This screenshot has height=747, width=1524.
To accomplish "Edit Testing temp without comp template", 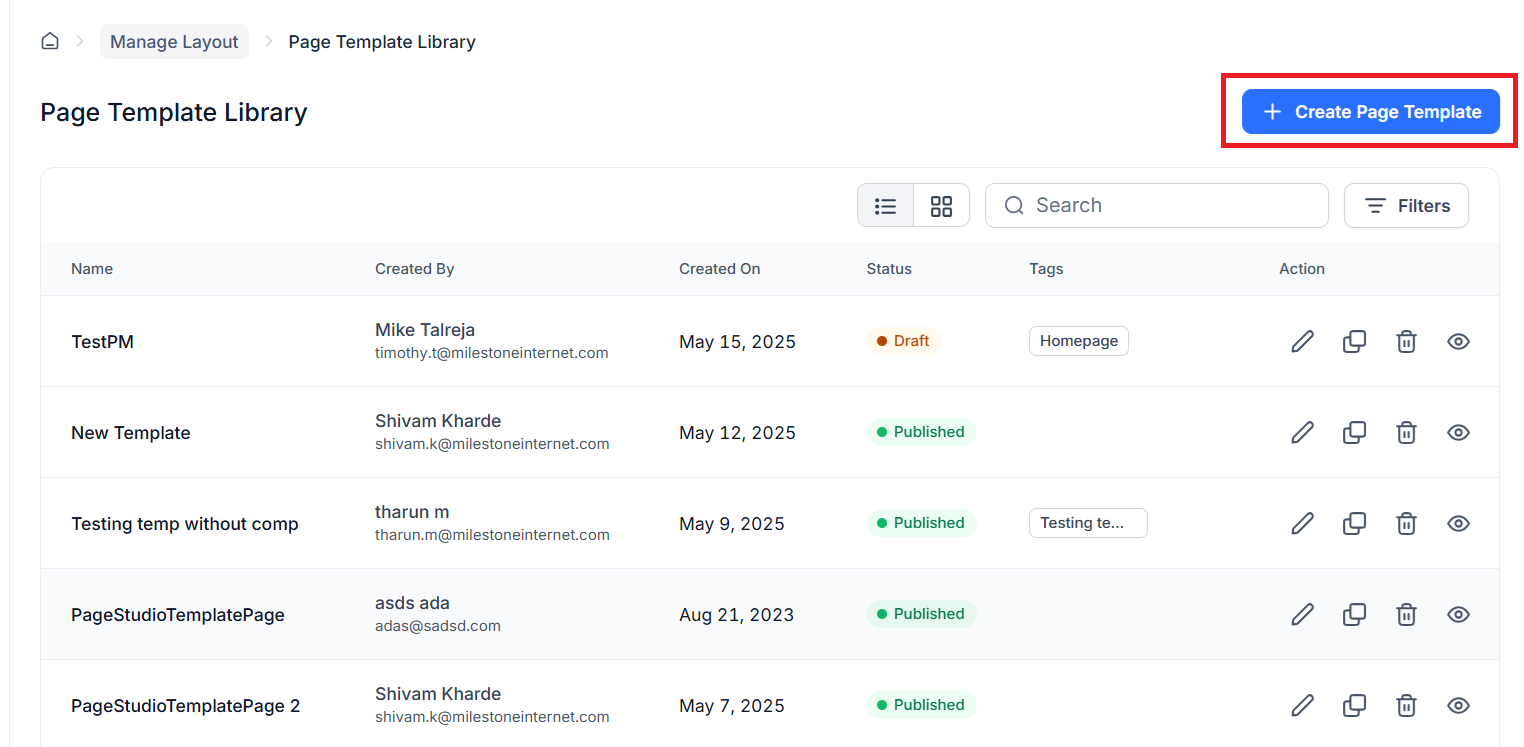I will coord(1303,524).
